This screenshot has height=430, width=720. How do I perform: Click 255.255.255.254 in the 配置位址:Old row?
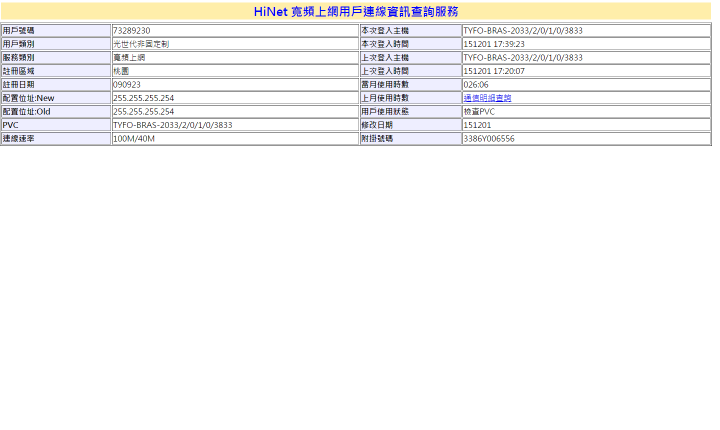coord(143,112)
